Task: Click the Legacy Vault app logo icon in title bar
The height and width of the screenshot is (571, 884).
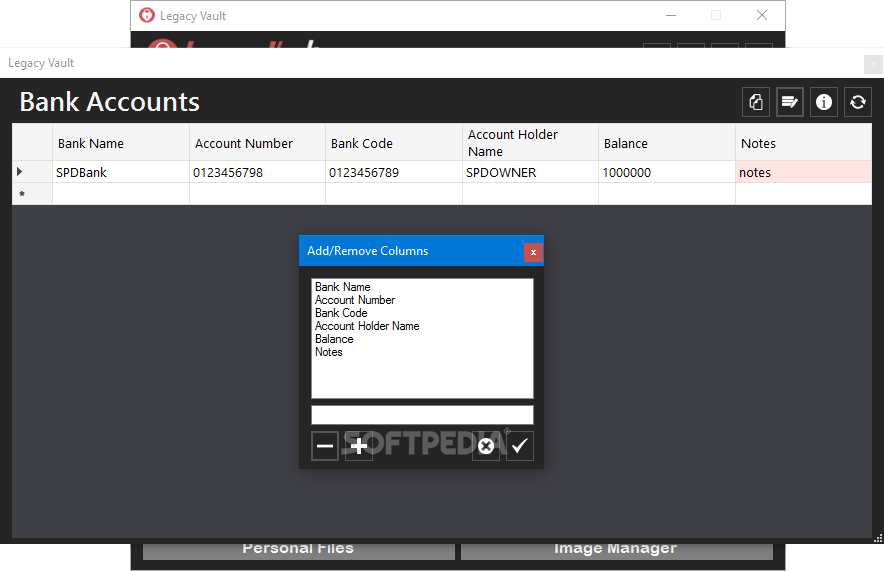Action: pyautogui.click(x=147, y=15)
